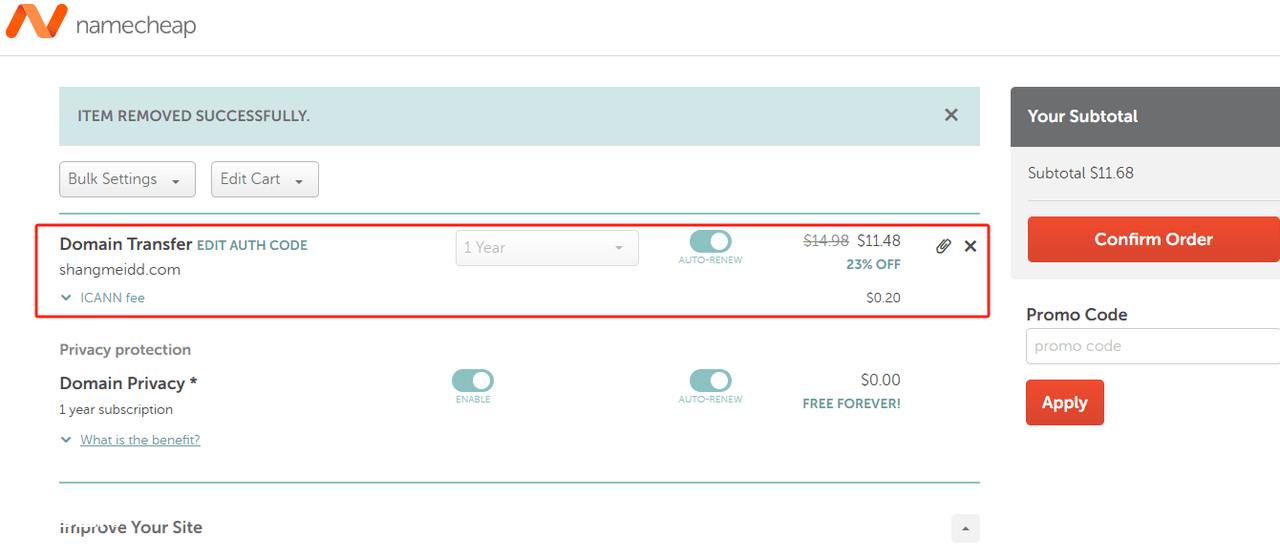Click the $0.20 ICANN fee amount
The width and height of the screenshot is (1280, 557).
click(883, 298)
